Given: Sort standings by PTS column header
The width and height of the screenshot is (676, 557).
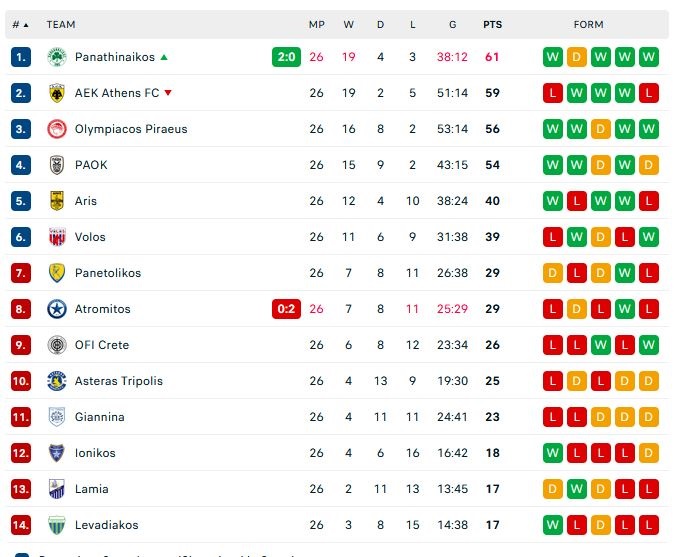Looking at the screenshot, I should click(x=492, y=25).
